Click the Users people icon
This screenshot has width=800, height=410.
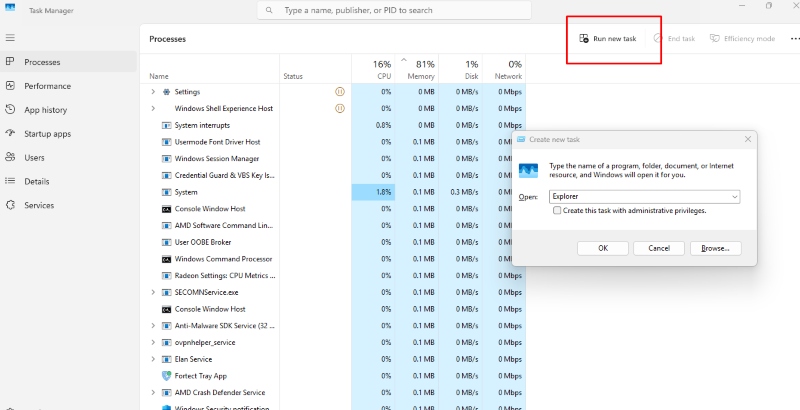pos(10,158)
